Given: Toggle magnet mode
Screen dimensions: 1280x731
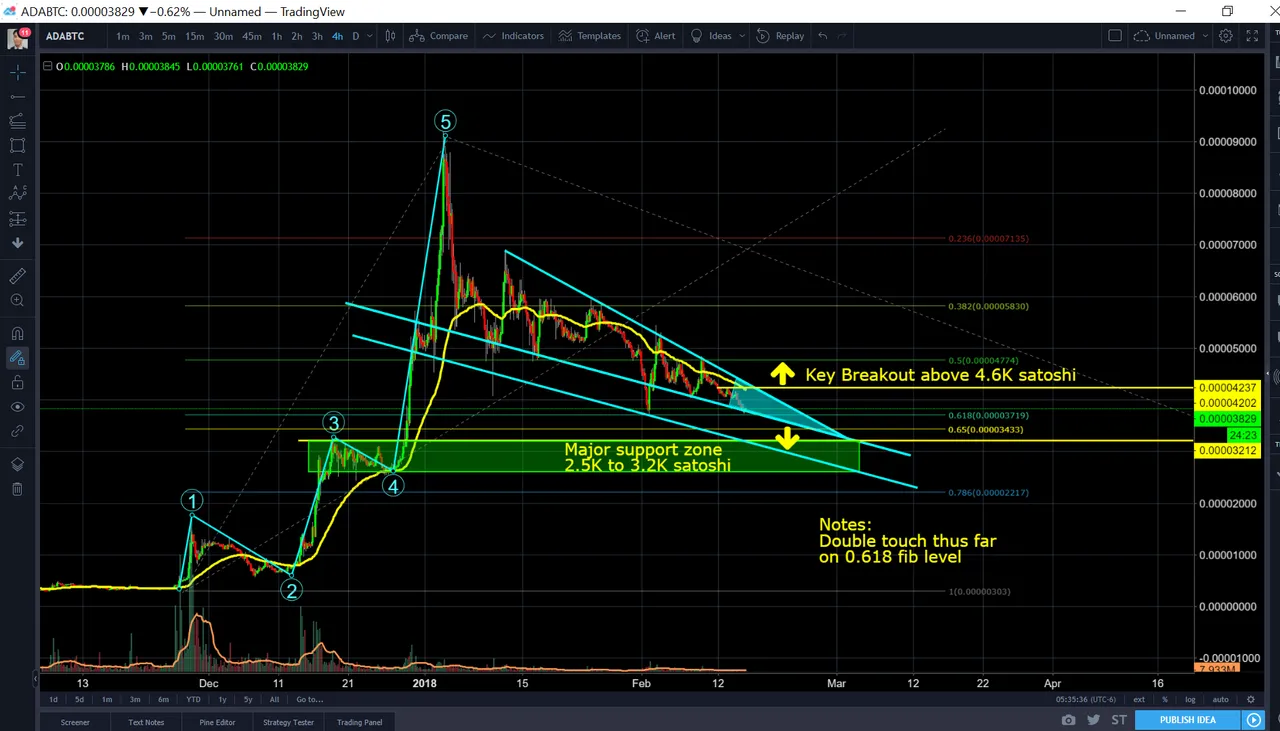Looking at the screenshot, I should point(17,333).
